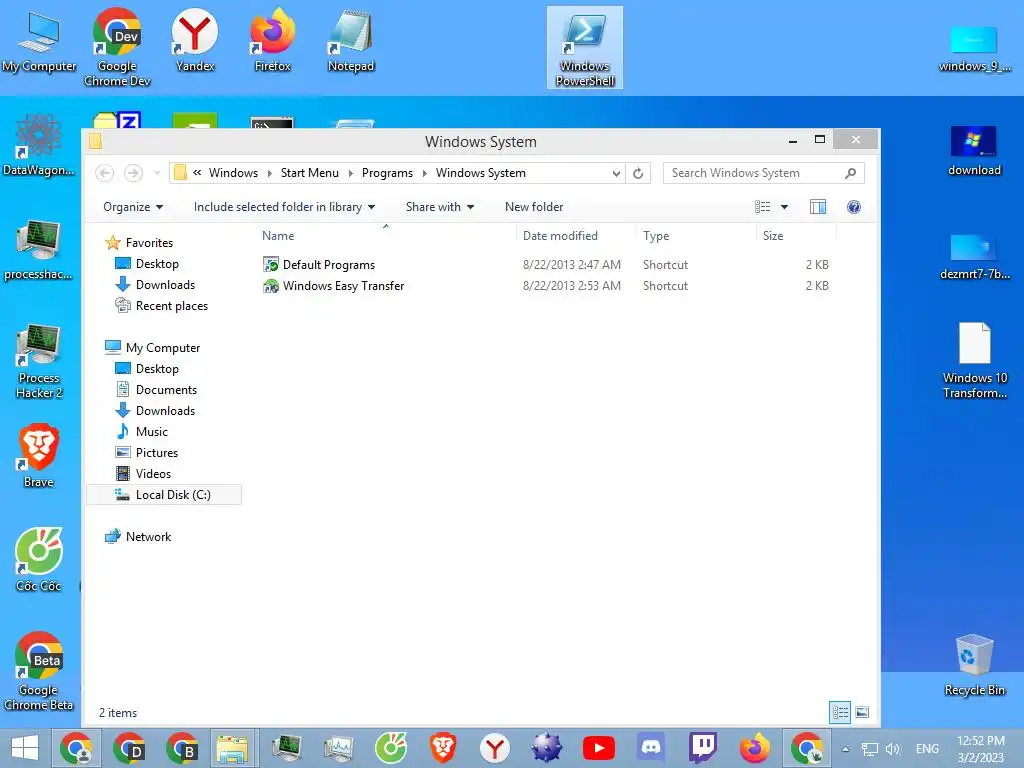Select windows_9_... desktop folder
1024x768 pixels.
point(974,48)
